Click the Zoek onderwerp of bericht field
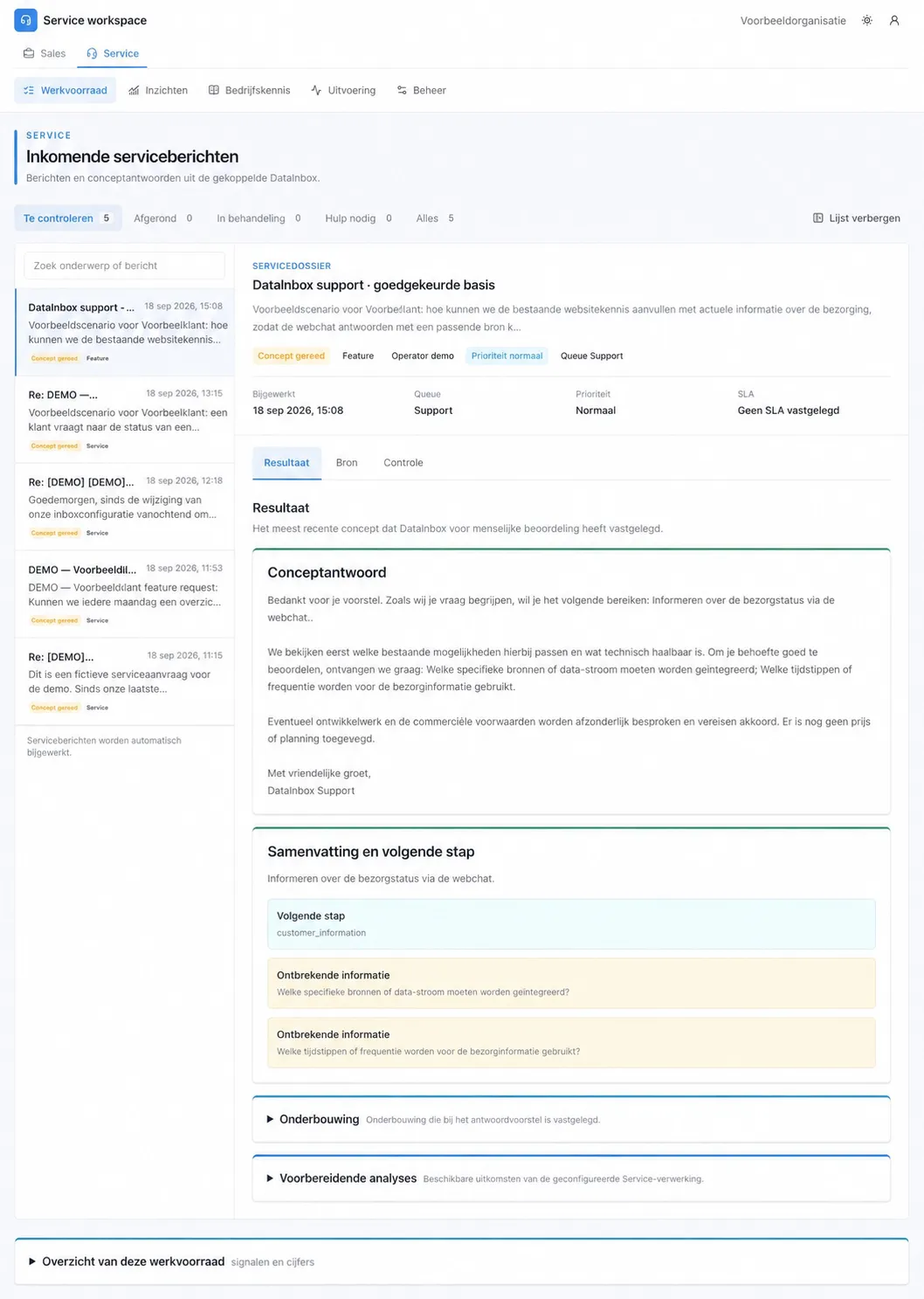Viewport: 924px width, 1299px height. (x=124, y=266)
